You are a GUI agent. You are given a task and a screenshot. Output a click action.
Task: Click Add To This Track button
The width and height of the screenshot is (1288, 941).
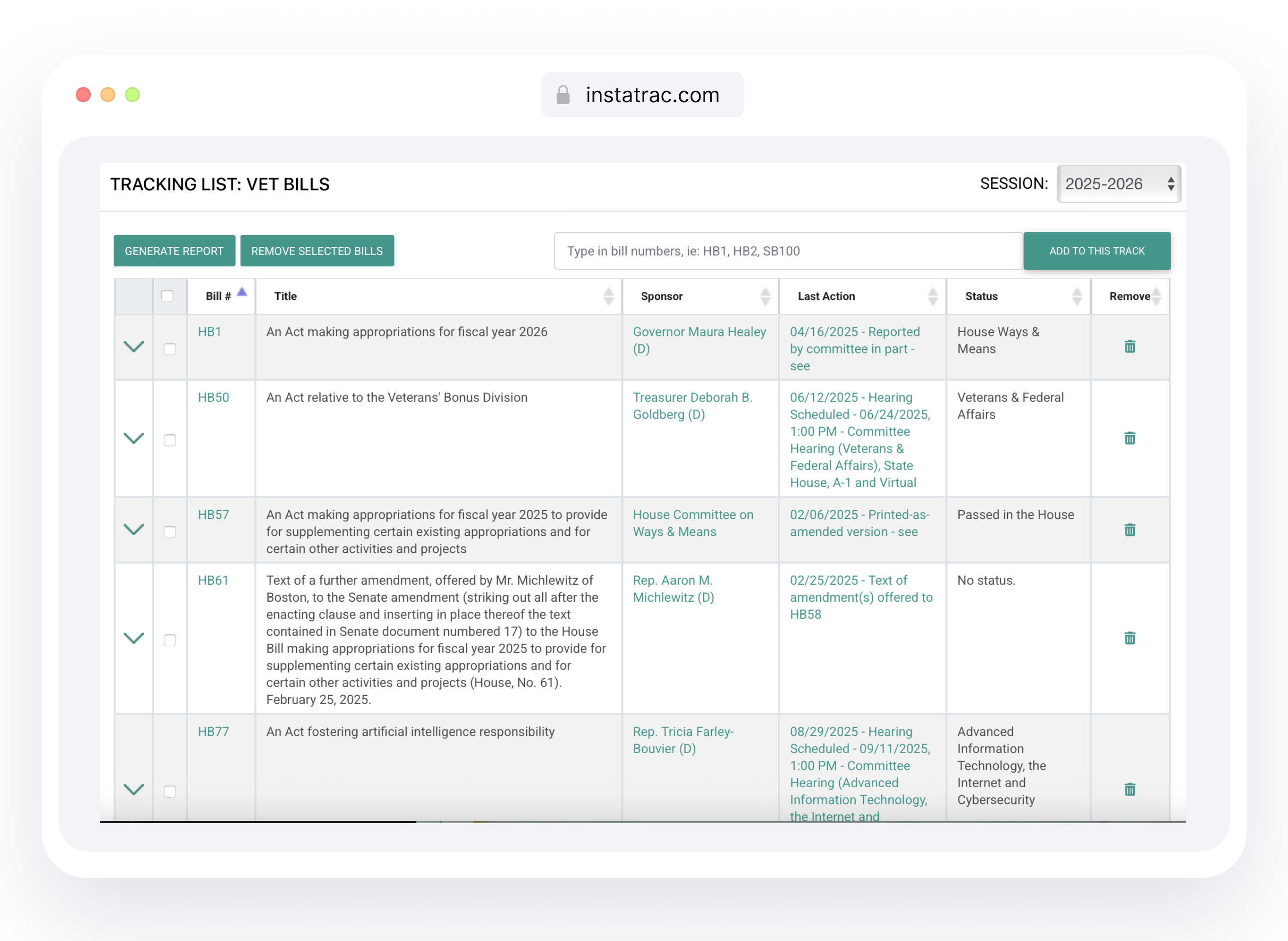1097,251
